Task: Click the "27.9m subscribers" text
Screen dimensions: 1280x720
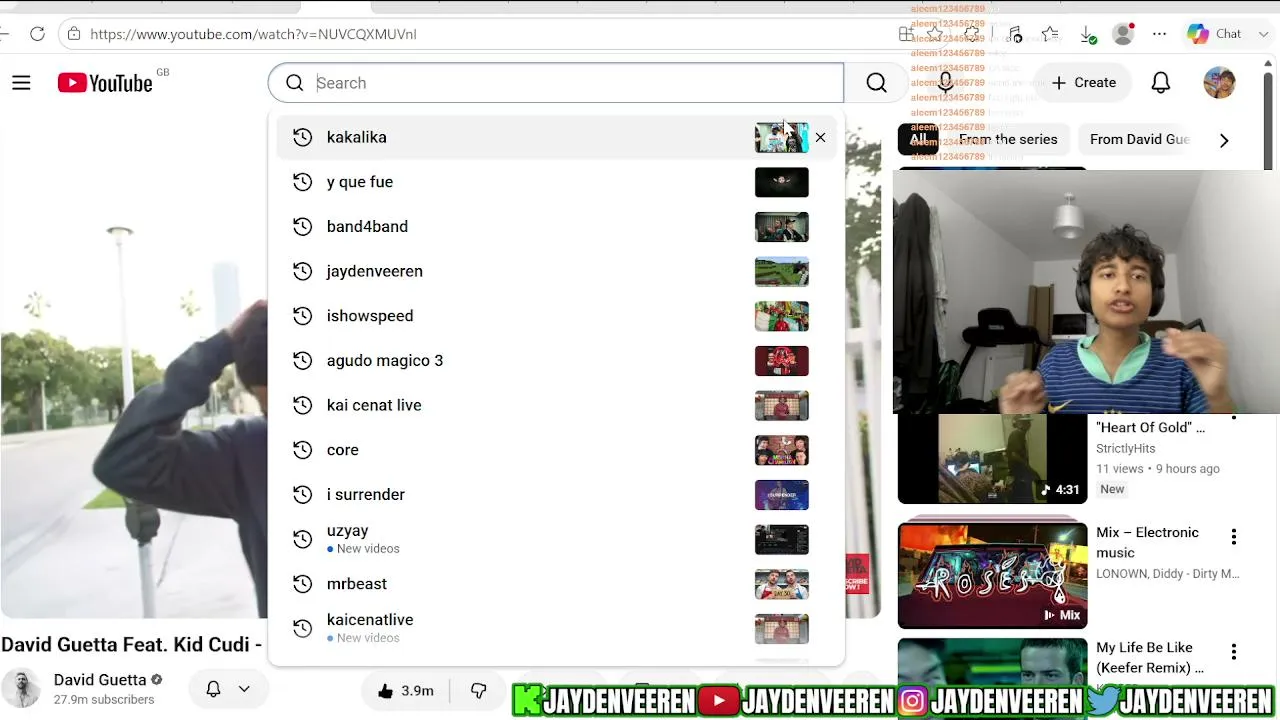Action: point(104,700)
